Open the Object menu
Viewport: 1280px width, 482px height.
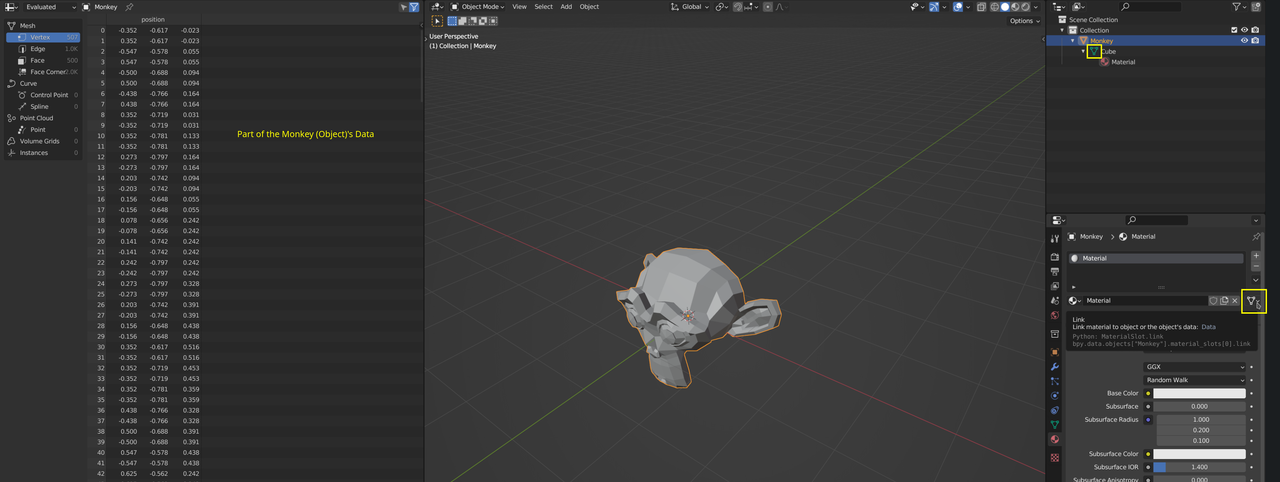pyautogui.click(x=589, y=6)
